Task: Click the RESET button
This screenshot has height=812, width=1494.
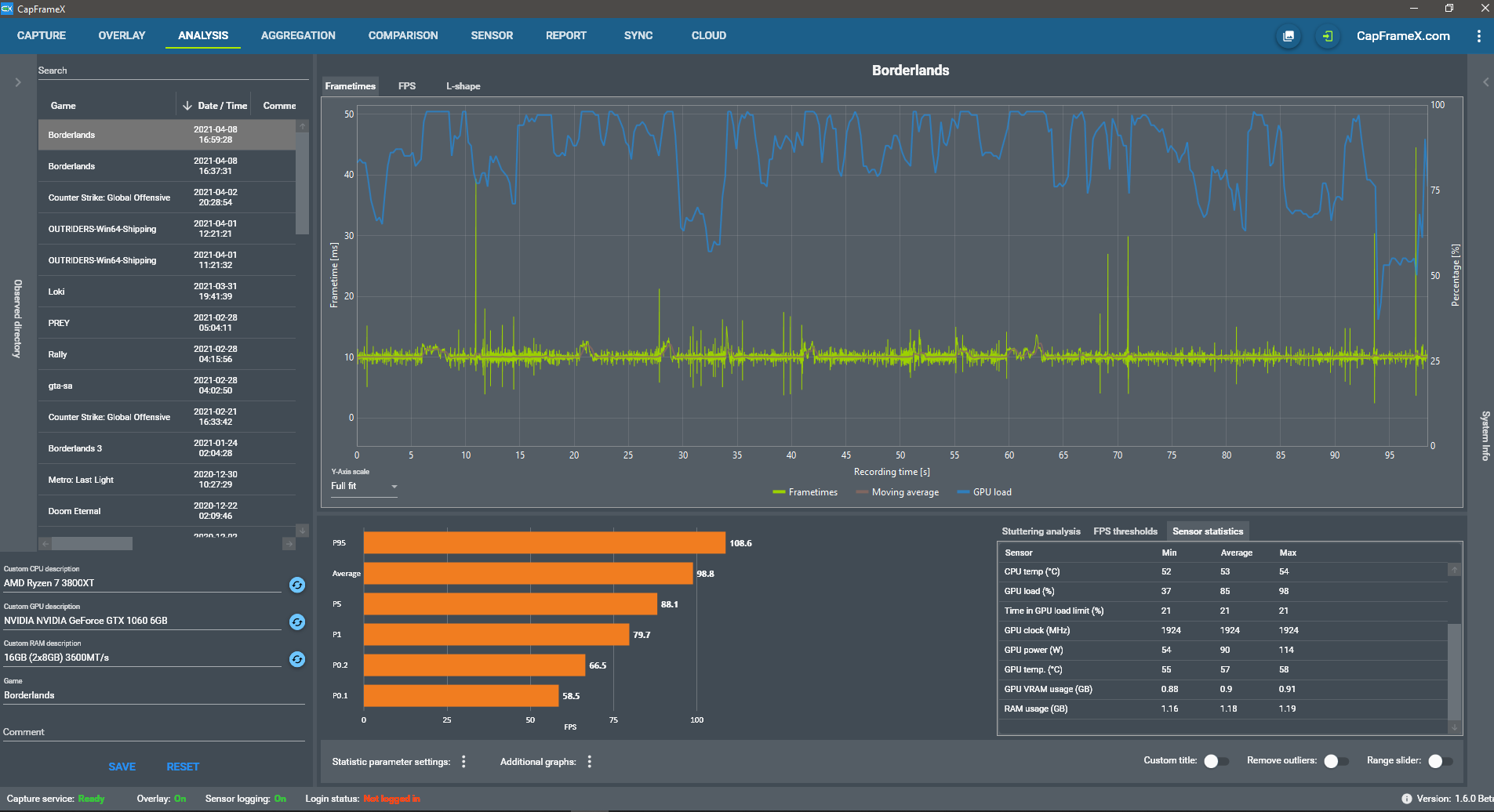Action: (183, 767)
